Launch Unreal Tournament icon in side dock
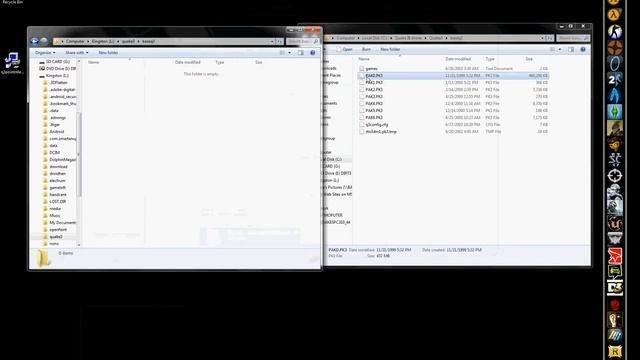The height and width of the screenshot is (360, 640). (614, 224)
